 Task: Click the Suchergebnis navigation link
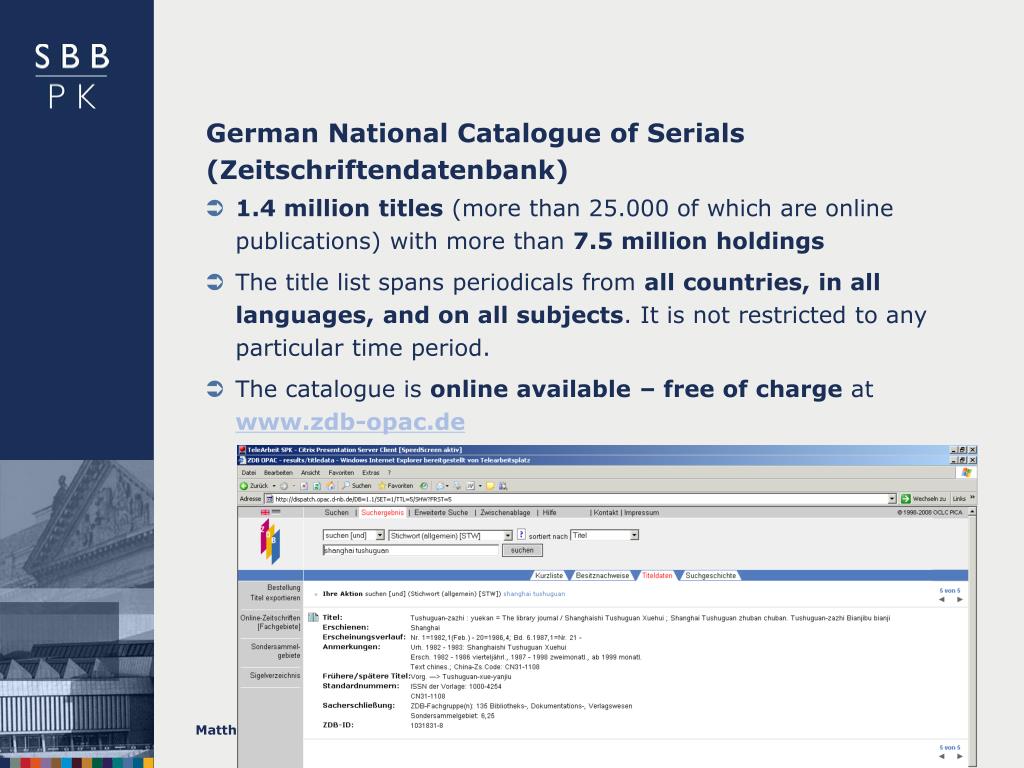click(x=383, y=513)
